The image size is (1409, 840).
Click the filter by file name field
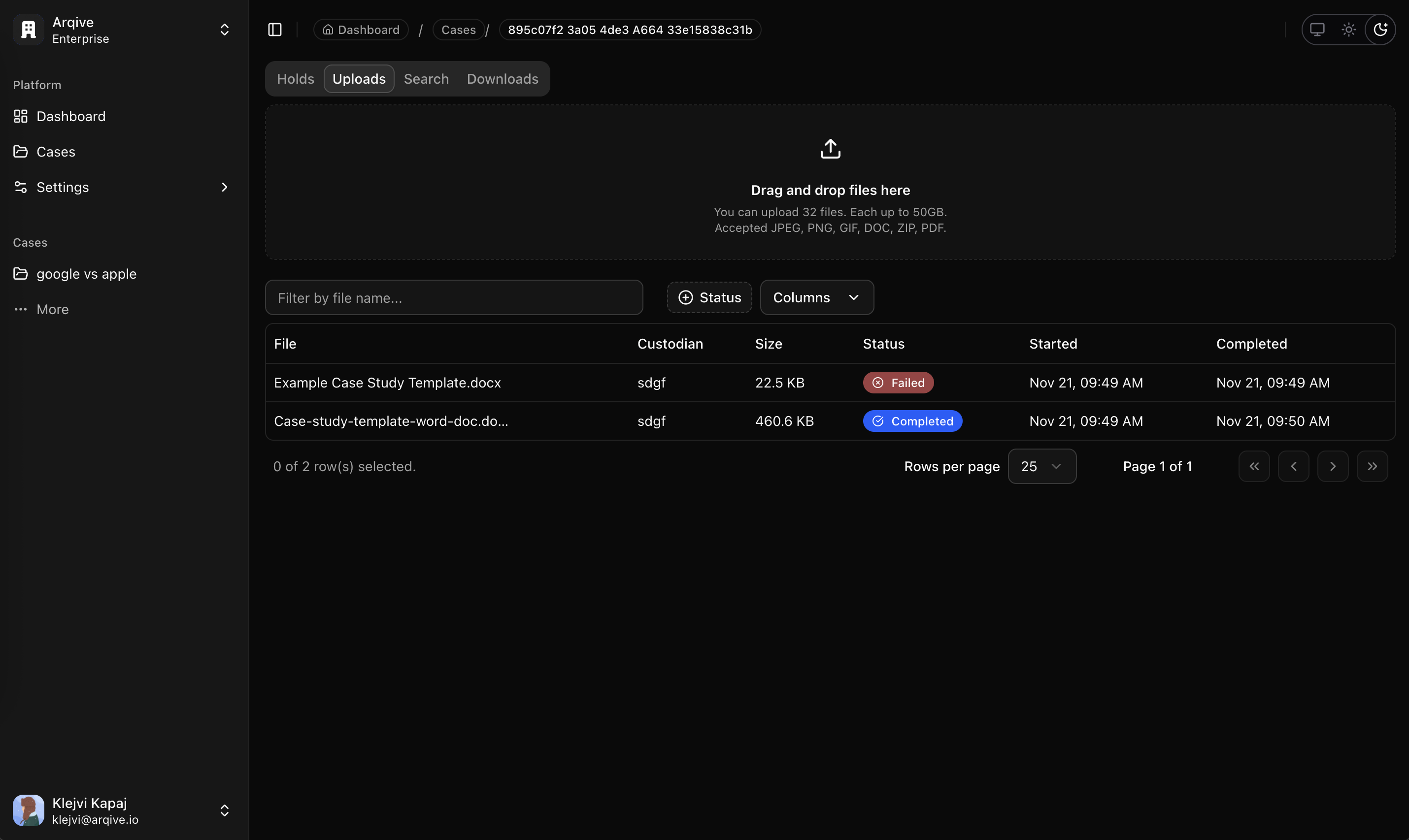coord(454,297)
